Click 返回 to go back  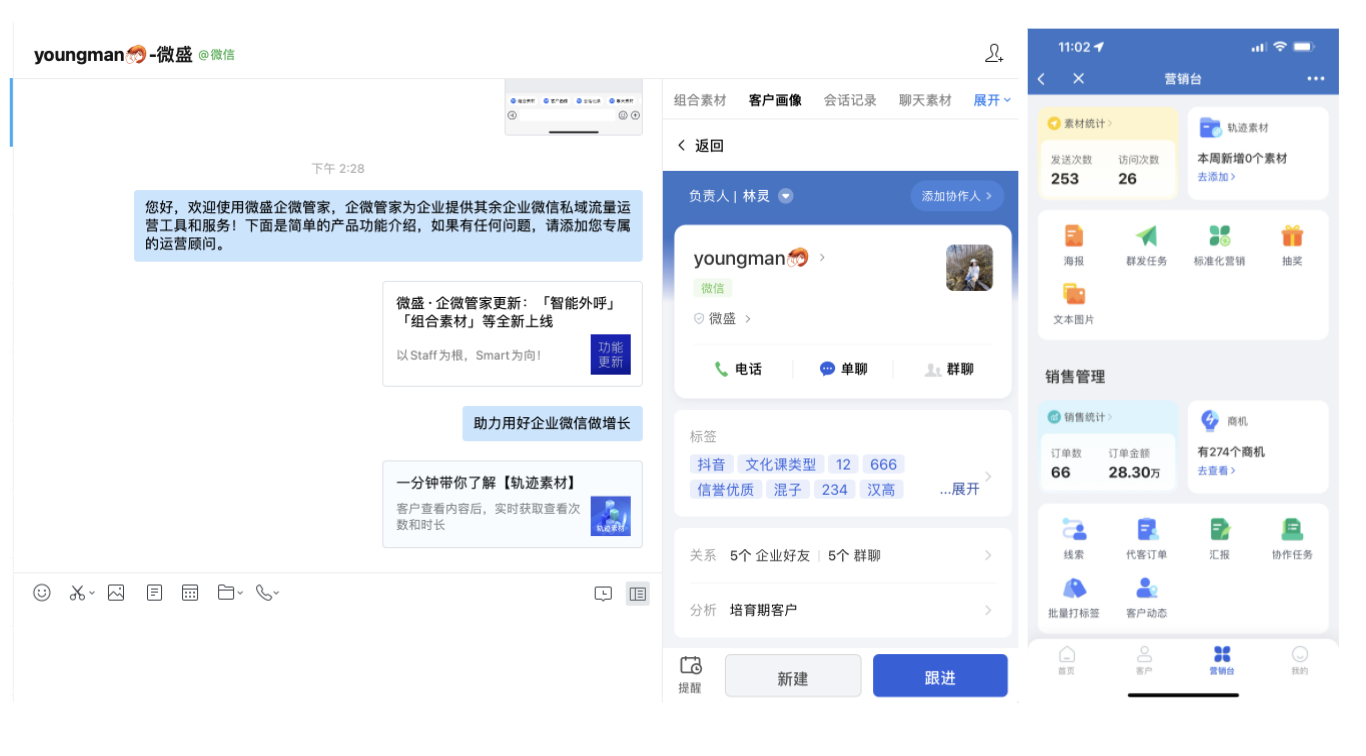(x=700, y=146)
